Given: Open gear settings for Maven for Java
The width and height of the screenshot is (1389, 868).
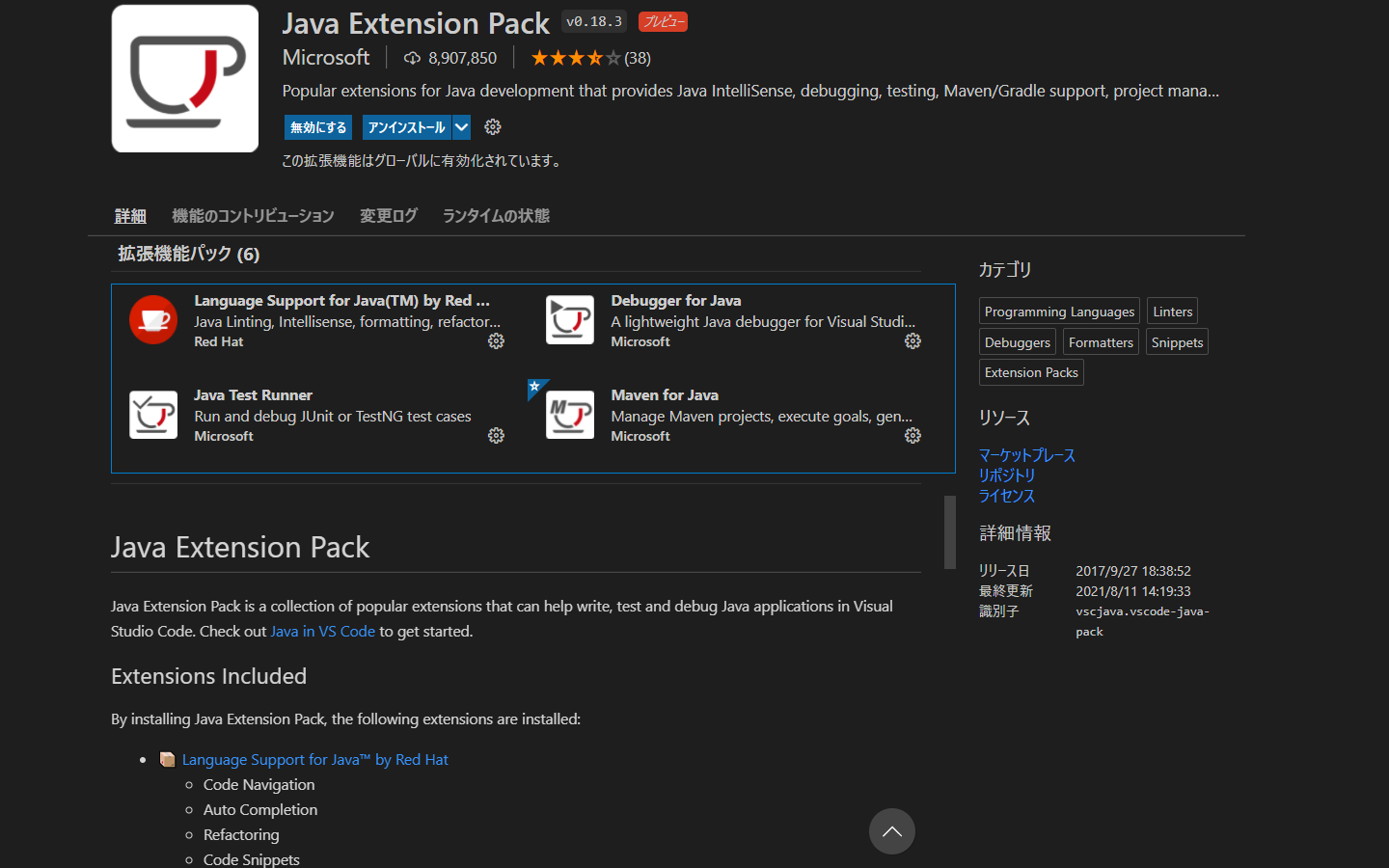Looking at the screenshot, I should 912,436.
